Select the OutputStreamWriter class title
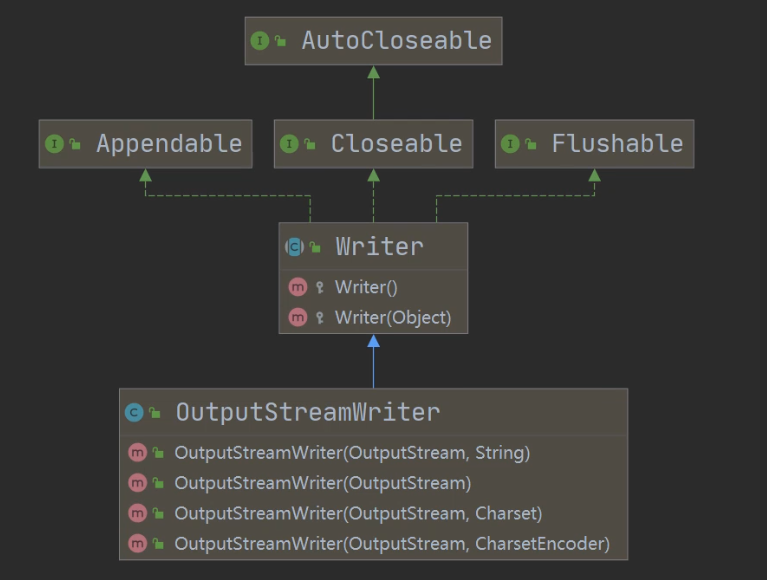Viewport: 767px width, 580px height. (x=307, y=412)
